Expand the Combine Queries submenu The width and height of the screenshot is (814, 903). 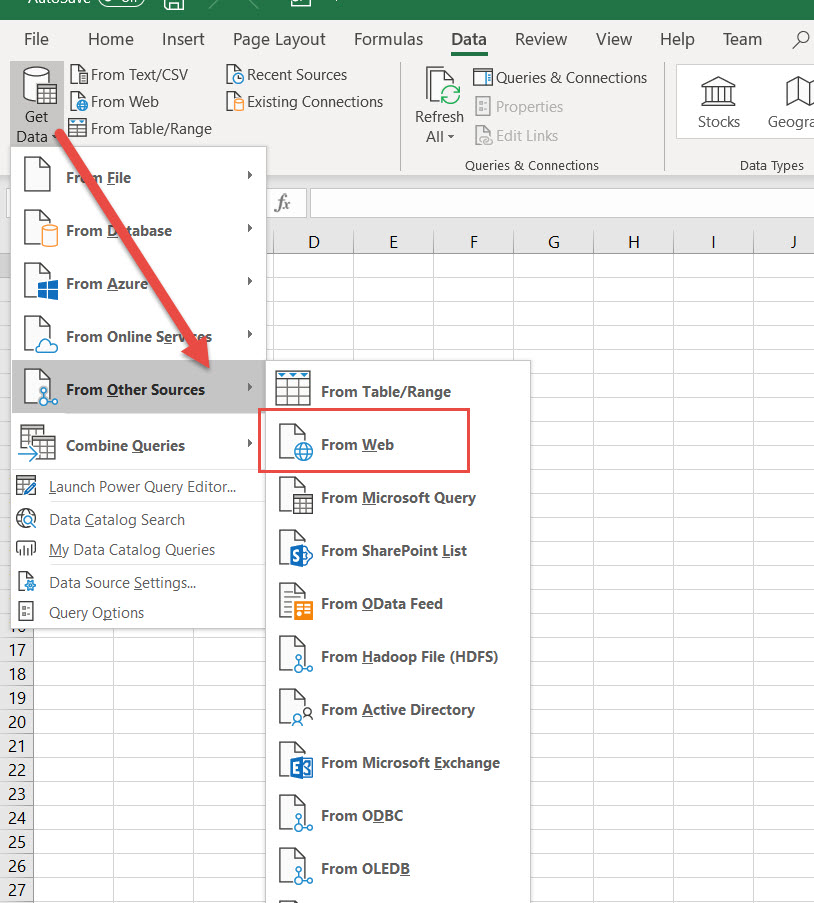pyautogui.click(x=138, y=445)
